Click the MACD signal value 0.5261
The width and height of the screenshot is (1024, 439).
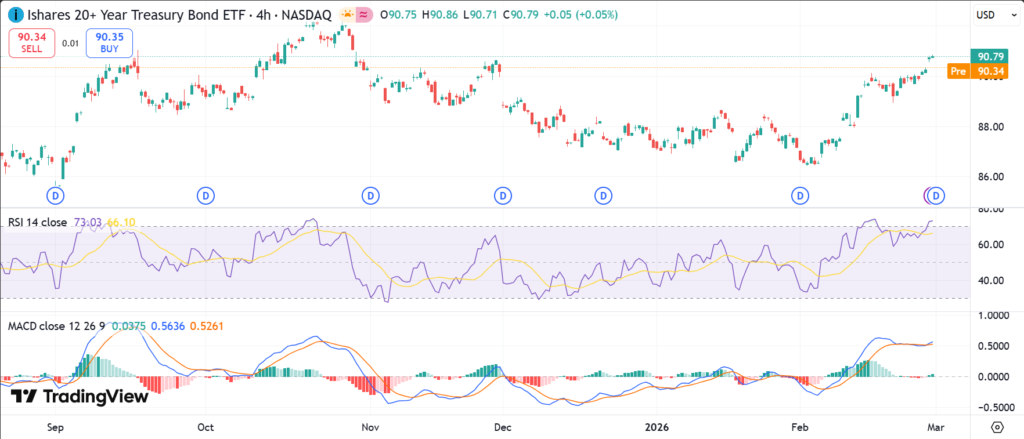point(206,325)
